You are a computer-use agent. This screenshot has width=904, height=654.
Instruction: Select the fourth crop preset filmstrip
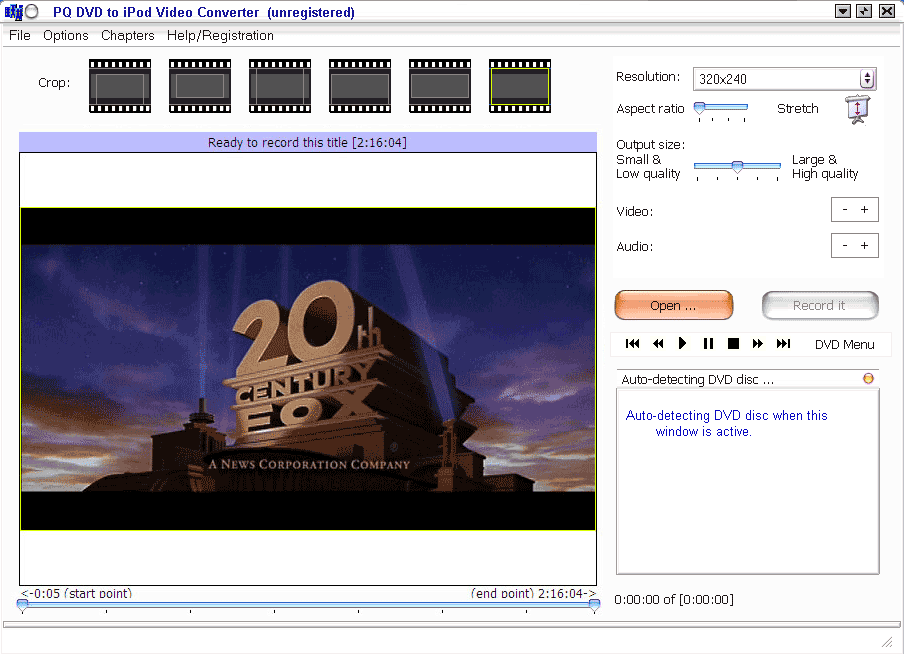(x=360, y=86)
